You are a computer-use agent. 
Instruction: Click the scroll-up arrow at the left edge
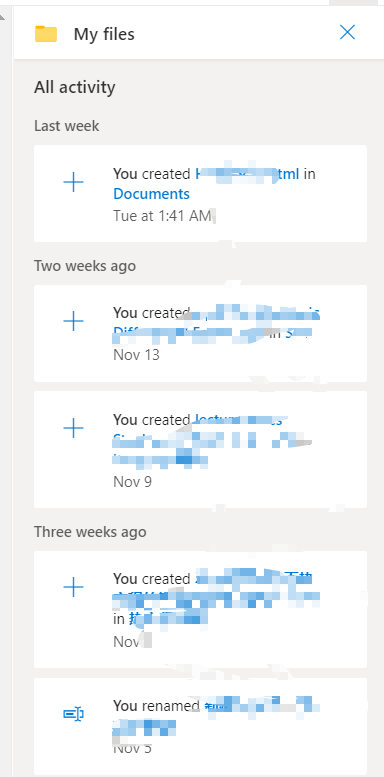pyautogui.click(x=2, y=17)
